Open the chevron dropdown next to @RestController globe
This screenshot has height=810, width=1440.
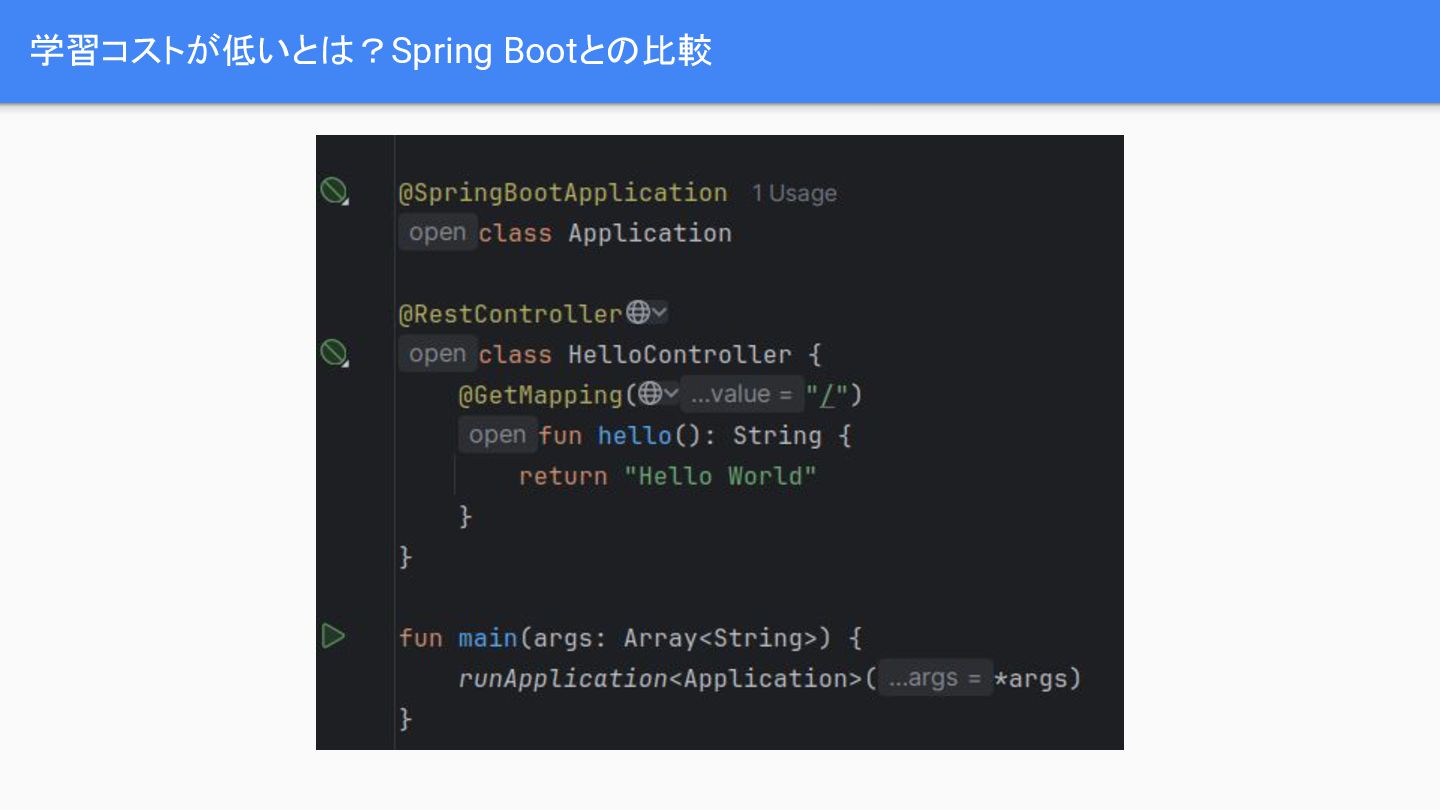click(659, 313)
